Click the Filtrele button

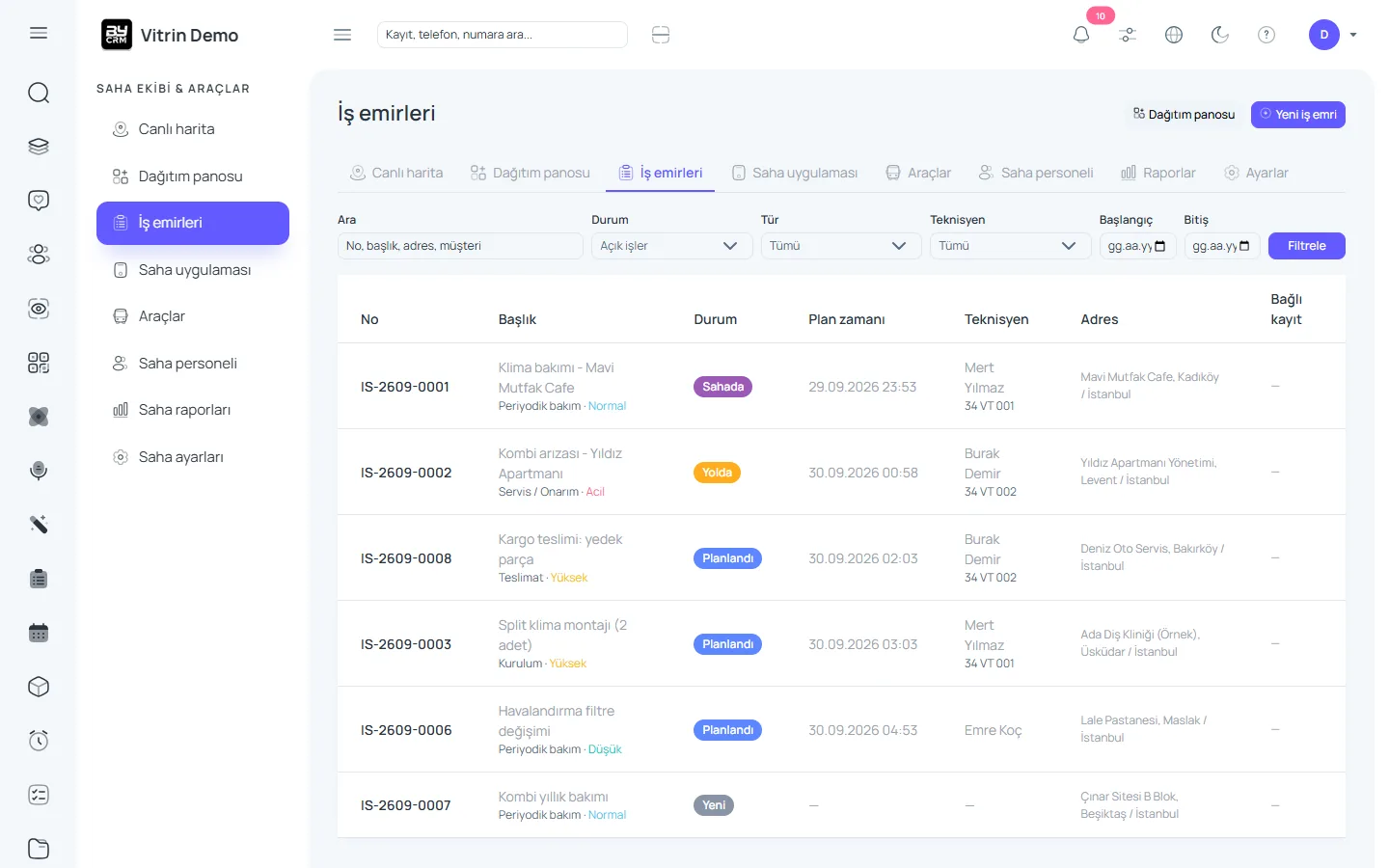1307,246
